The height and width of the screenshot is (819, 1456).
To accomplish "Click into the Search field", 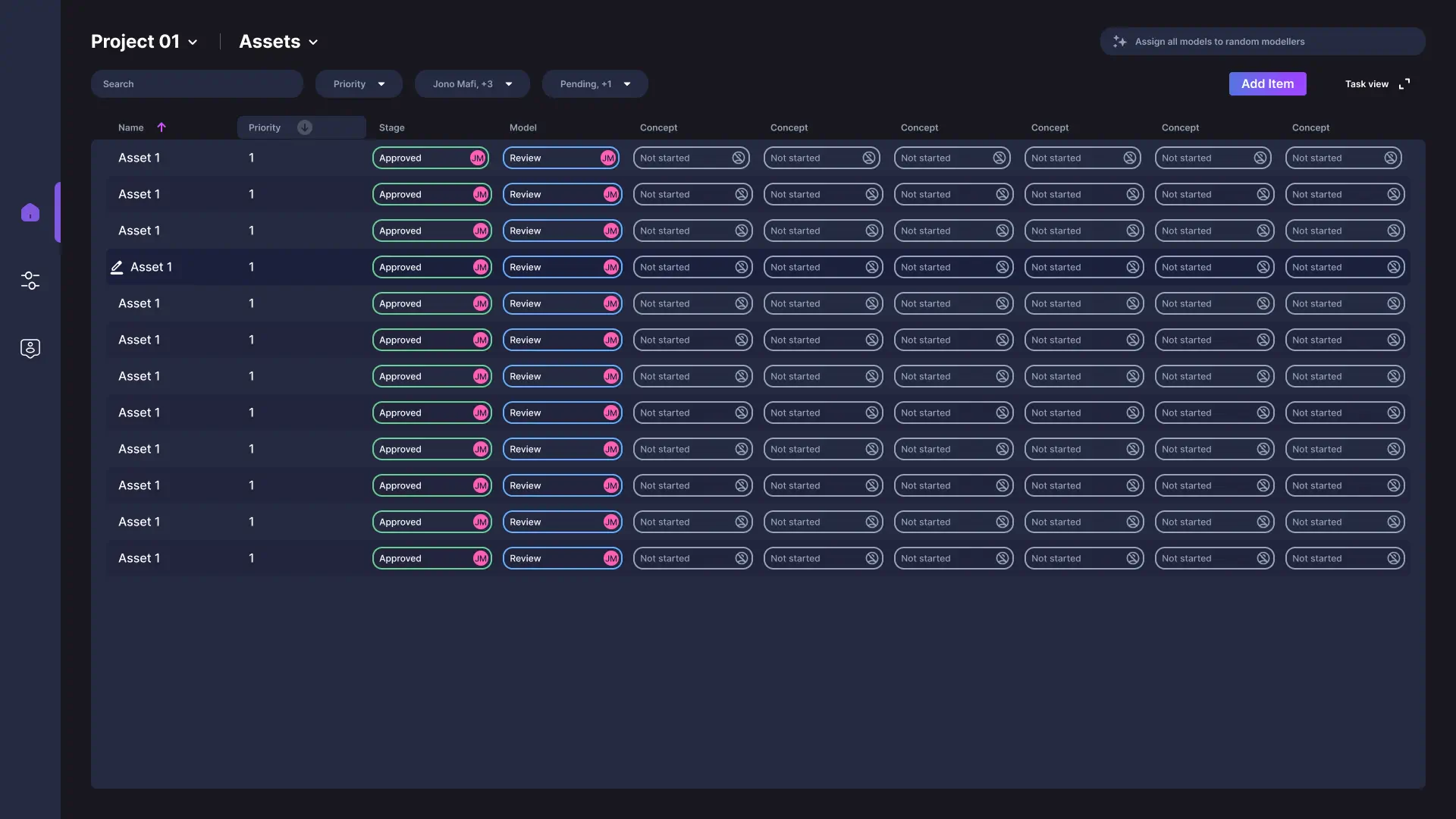I will [x=196, y=84].
